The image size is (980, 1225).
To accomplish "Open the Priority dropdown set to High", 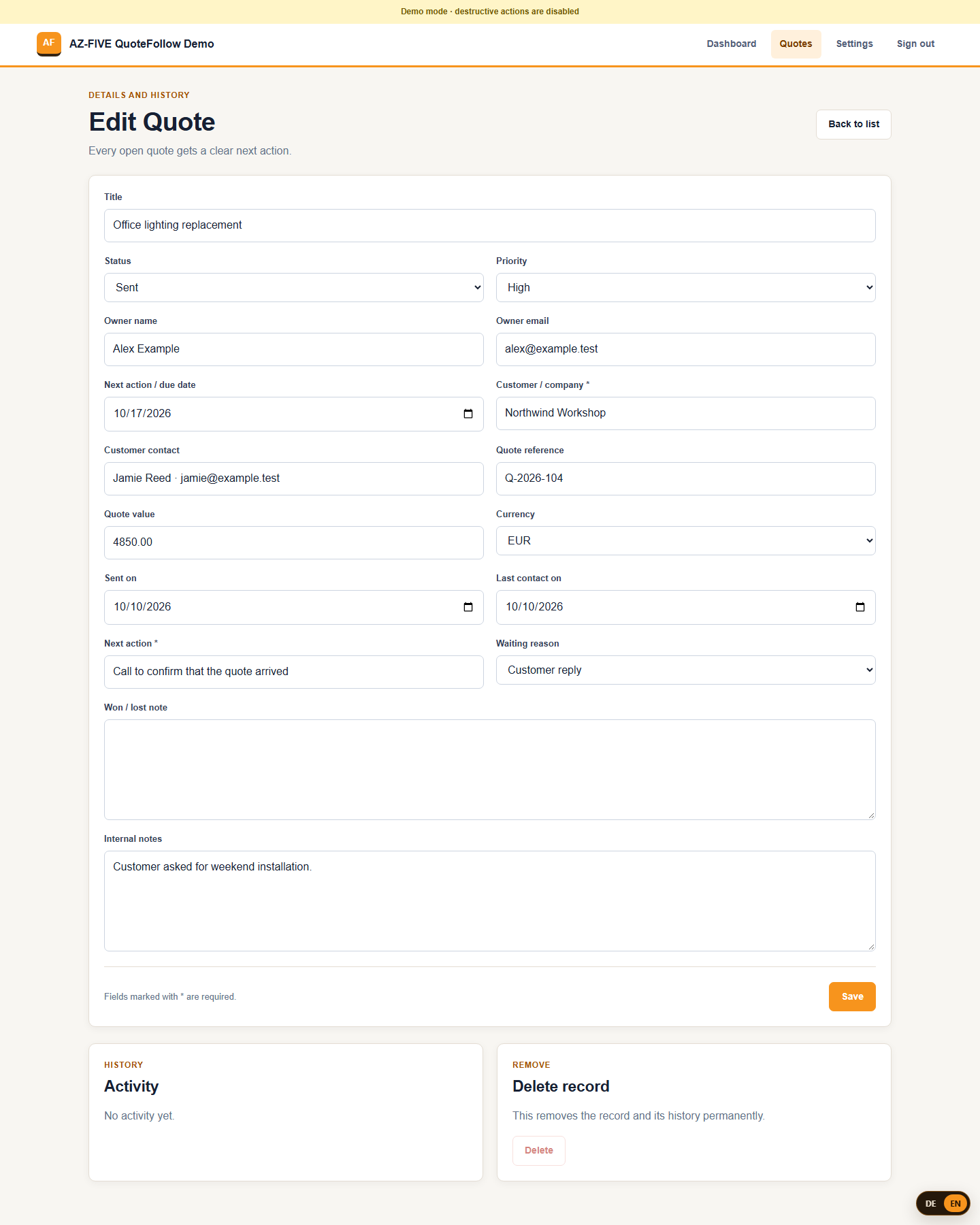I will (x=686, y=288).
